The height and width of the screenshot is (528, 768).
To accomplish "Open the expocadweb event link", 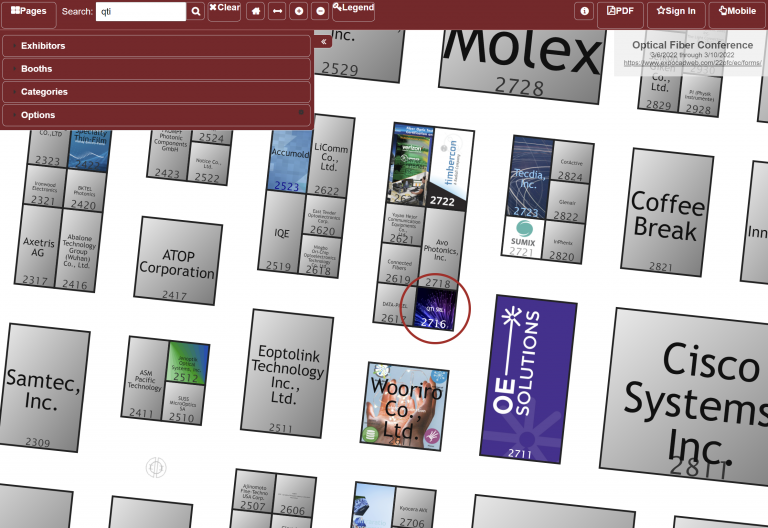I will (x=692, y=63).
